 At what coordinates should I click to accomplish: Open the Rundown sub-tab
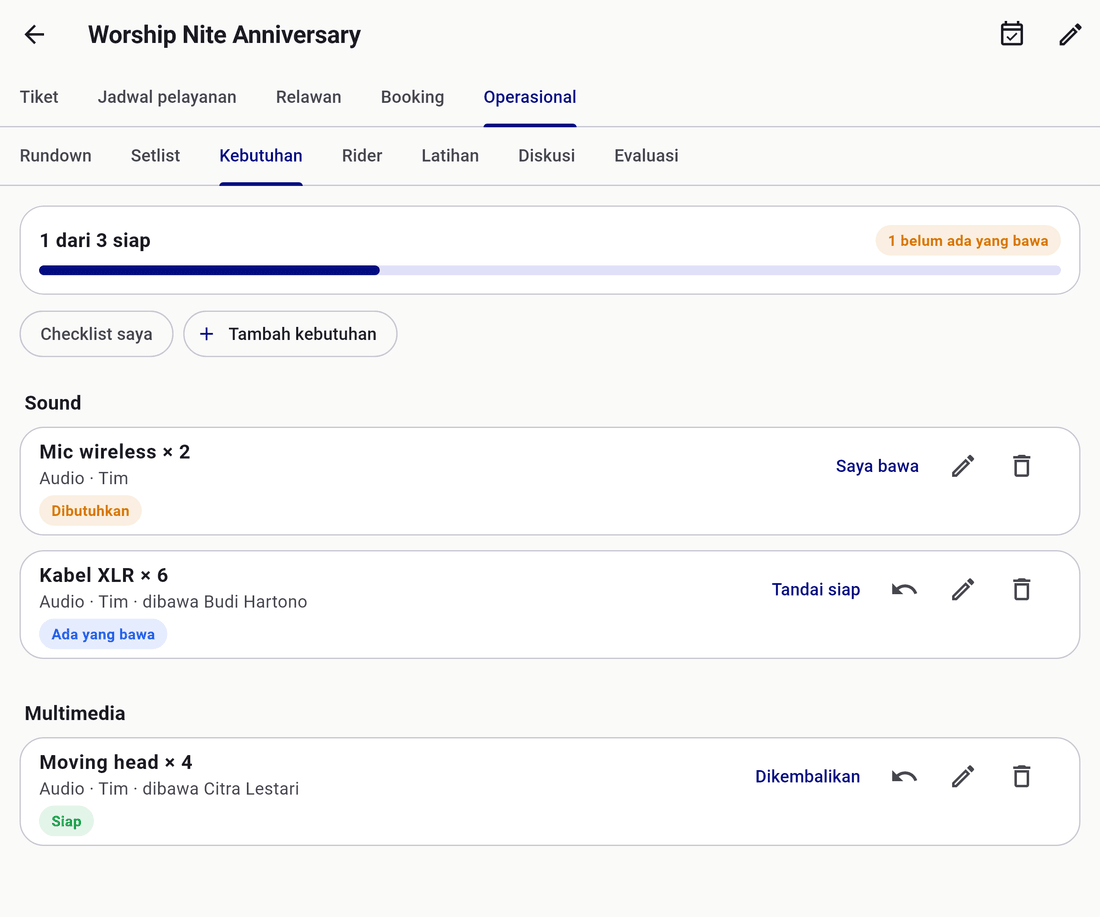55,156
